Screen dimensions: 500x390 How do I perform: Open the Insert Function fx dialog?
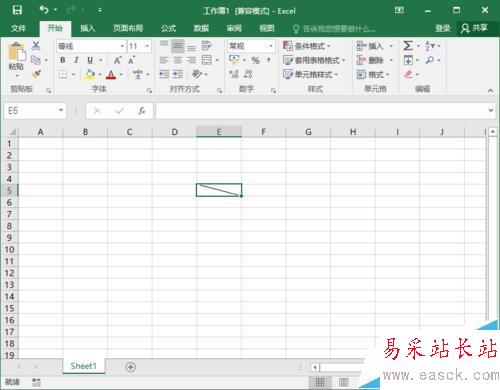pos(141,111)
